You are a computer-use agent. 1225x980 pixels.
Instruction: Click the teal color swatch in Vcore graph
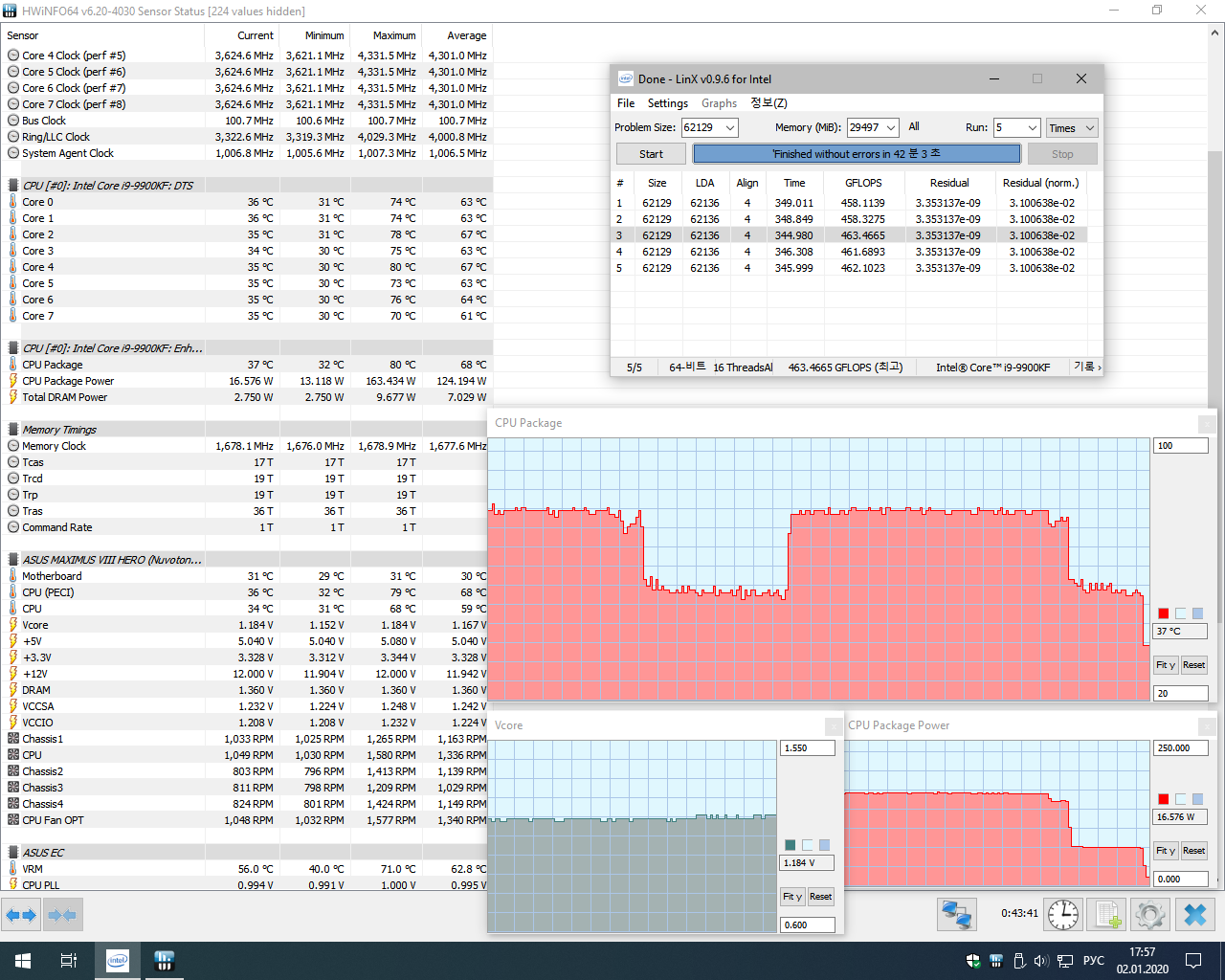[790, 845]
